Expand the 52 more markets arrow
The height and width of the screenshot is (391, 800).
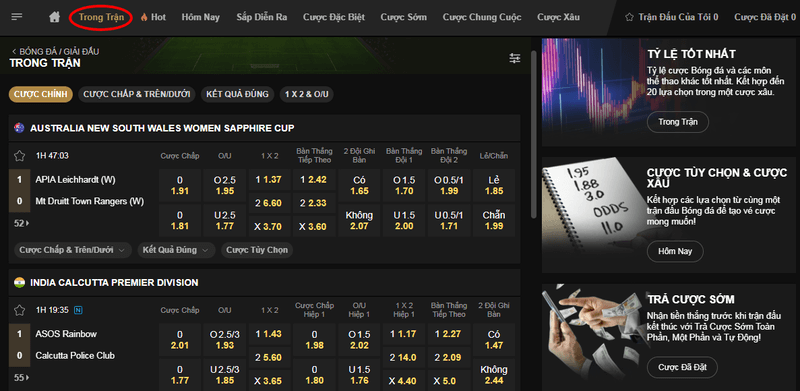(x=21, y=223)
